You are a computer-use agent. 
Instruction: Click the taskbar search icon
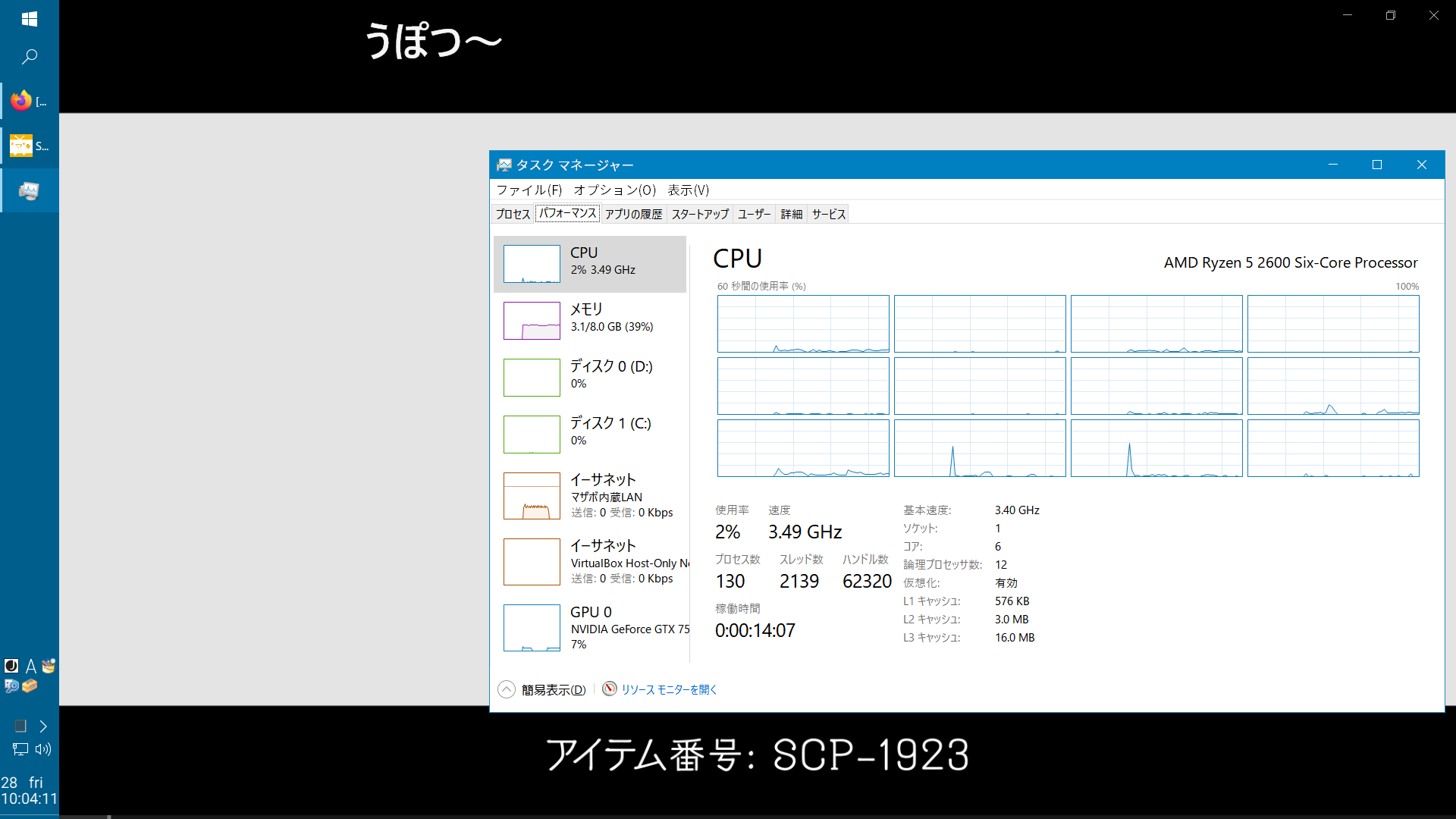point(29,57)
